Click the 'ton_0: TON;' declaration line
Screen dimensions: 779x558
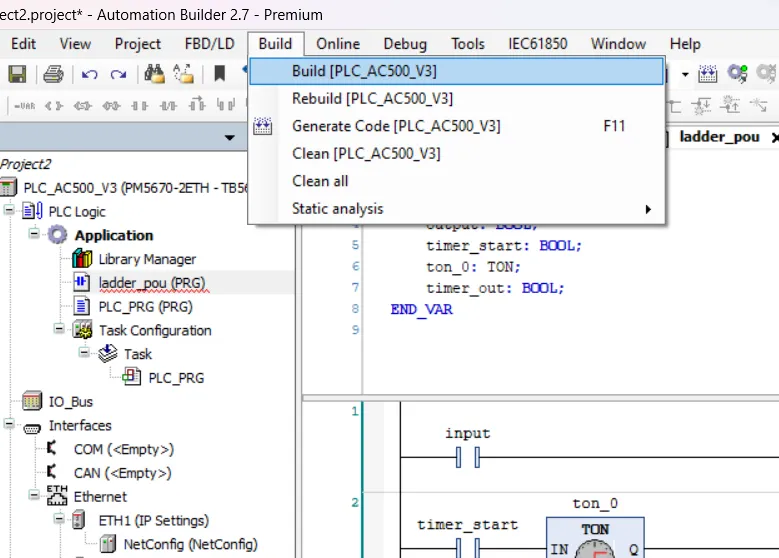[473, 267]
